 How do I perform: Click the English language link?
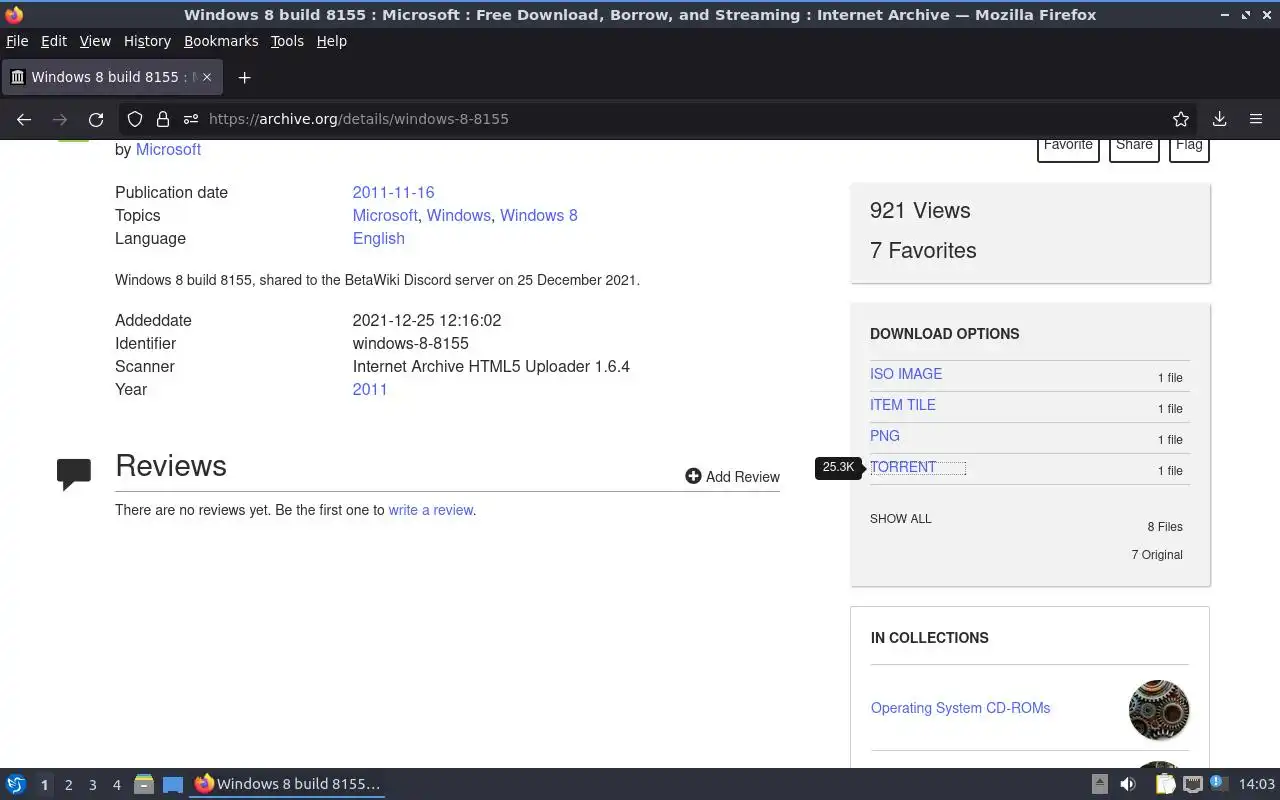tap(378, 238)
